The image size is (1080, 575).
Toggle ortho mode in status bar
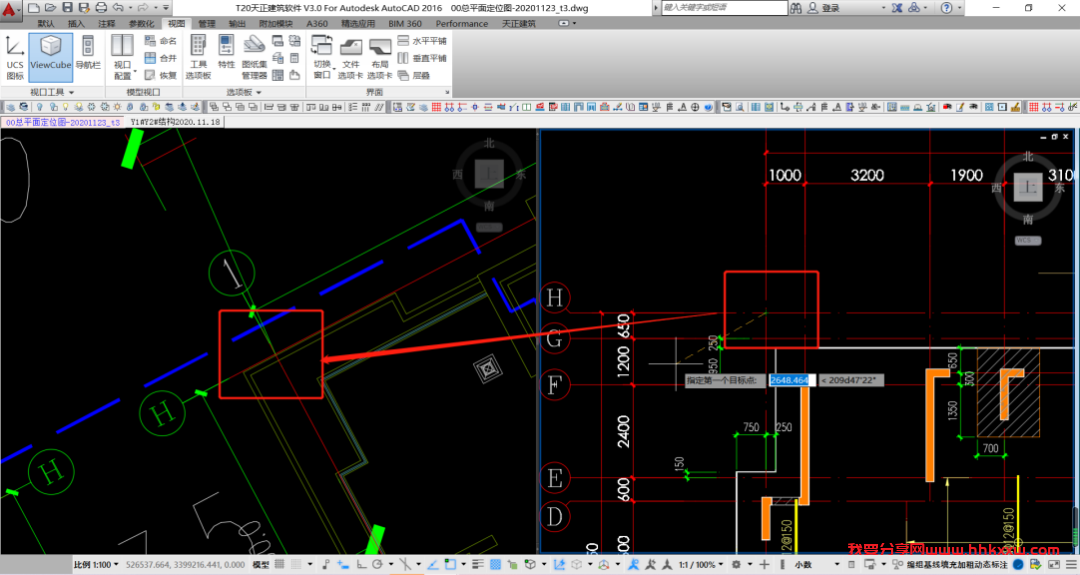click(361, 565)
